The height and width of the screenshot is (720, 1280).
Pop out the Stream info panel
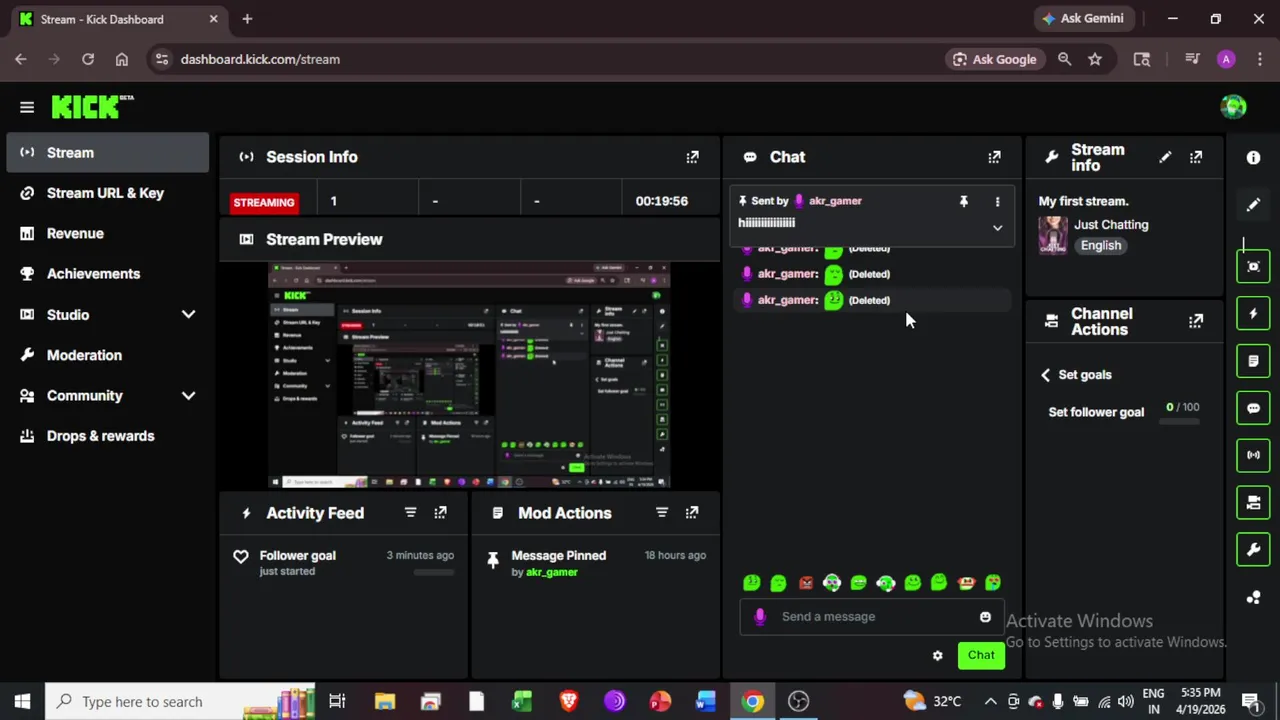[x=1196, y=157]
